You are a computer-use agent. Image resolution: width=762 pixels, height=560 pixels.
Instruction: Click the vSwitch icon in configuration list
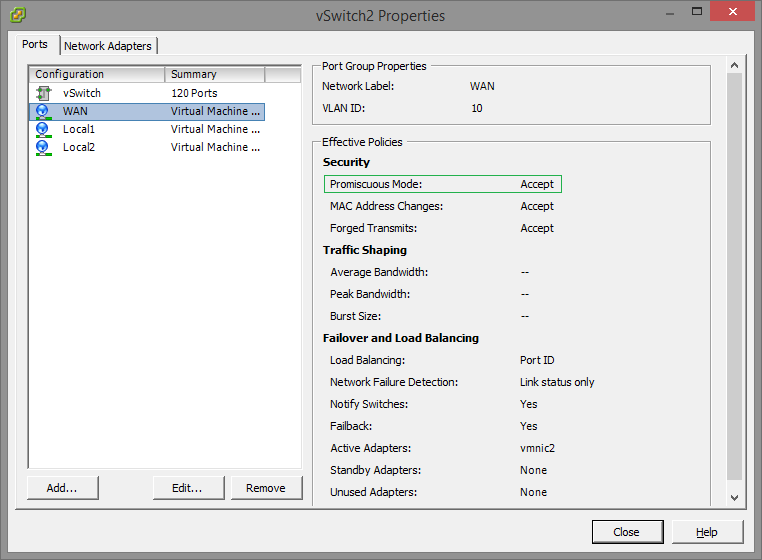pyautogui.click(x=43, y=93)
